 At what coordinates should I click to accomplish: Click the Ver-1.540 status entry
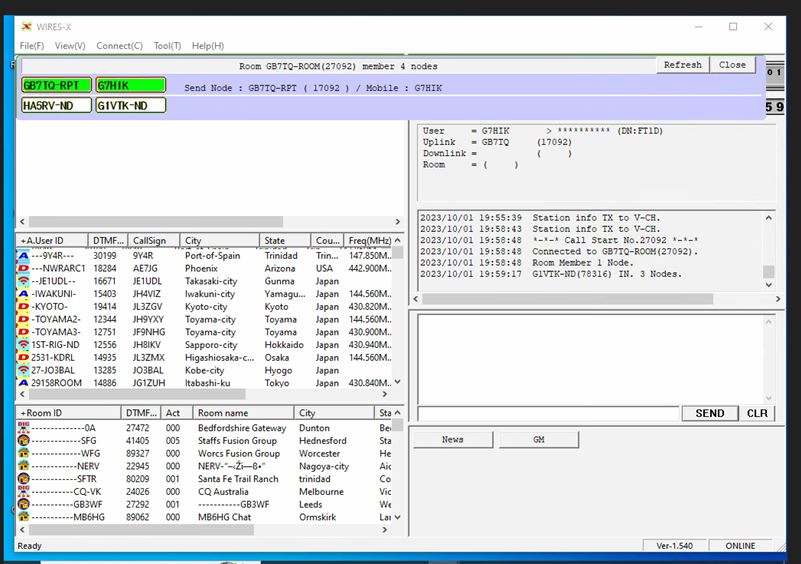click(x=674, y=546)
